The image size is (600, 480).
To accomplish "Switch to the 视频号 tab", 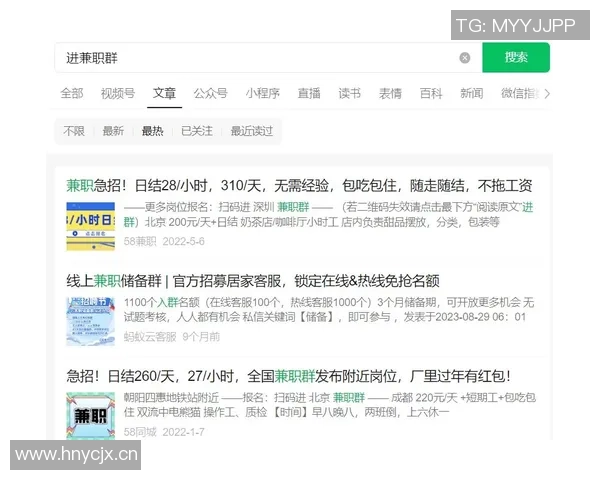I will (118, 93).
